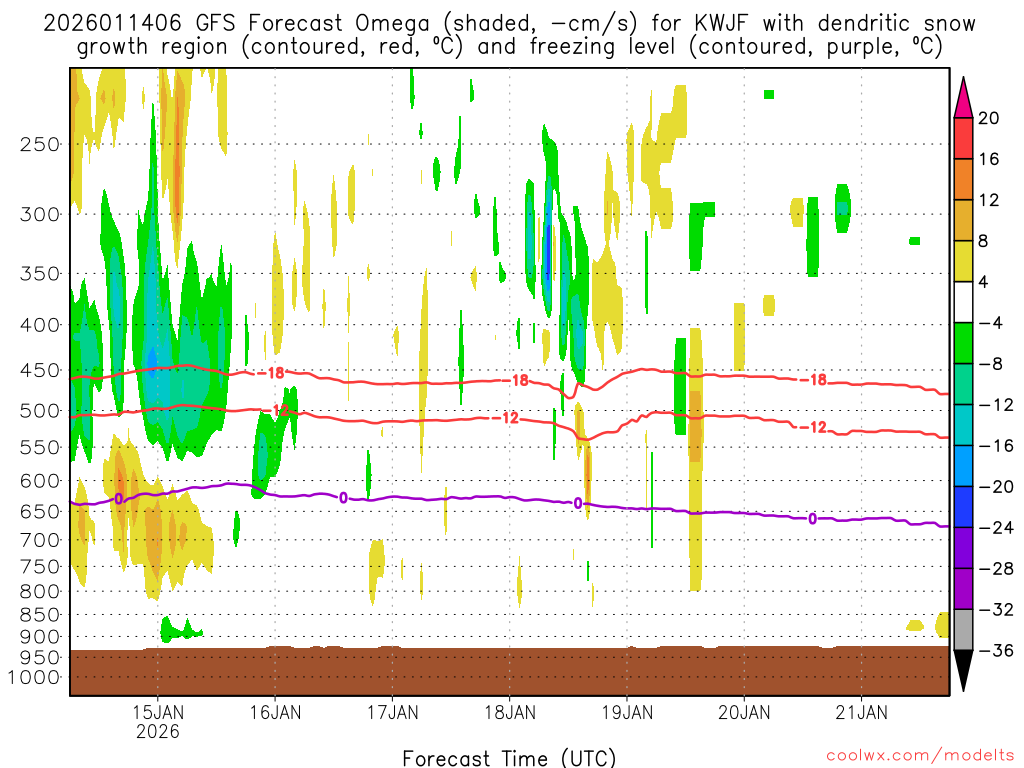Click the green color bar segment between -4 and -8
1024x768 pixels.
pos(963,343)
